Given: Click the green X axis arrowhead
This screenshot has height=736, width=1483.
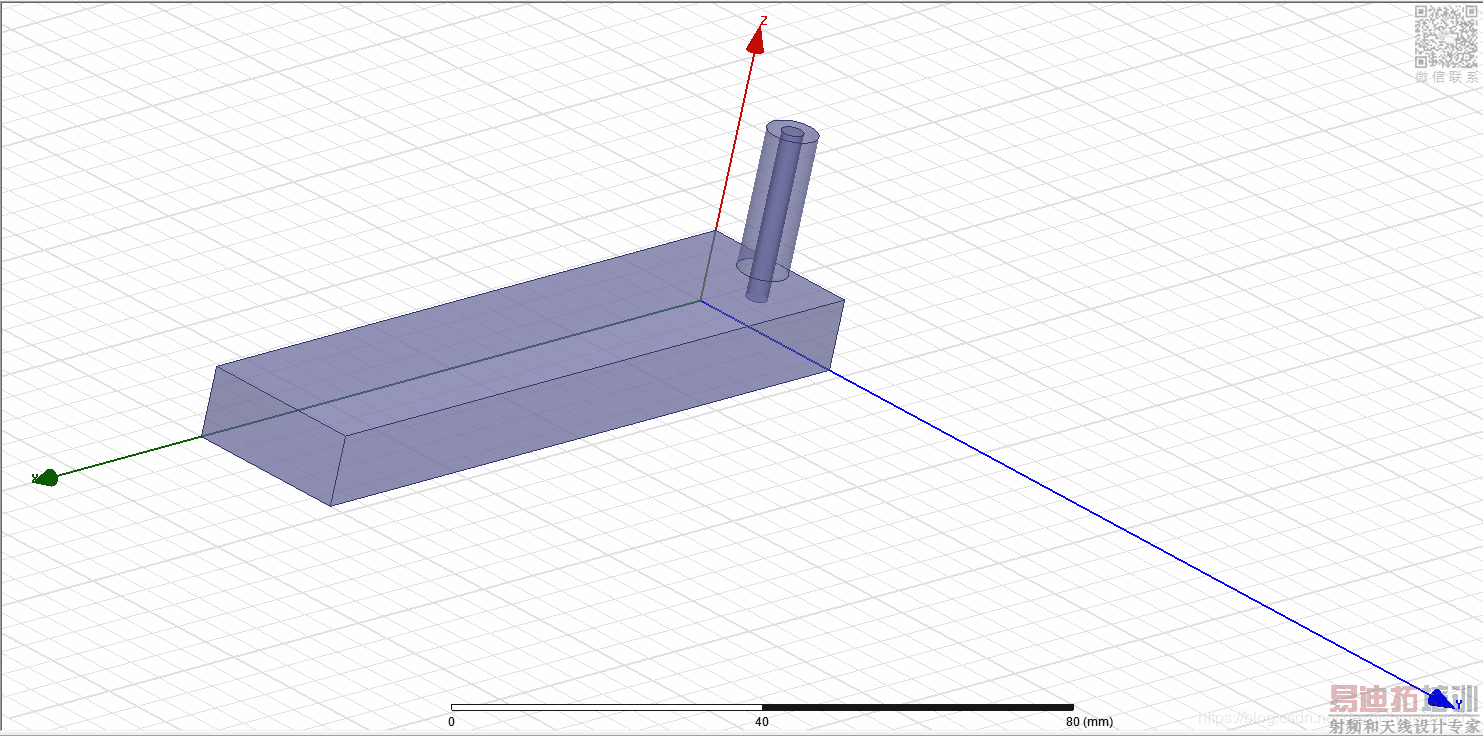Looking at the screenshot, I should [46, 478].
